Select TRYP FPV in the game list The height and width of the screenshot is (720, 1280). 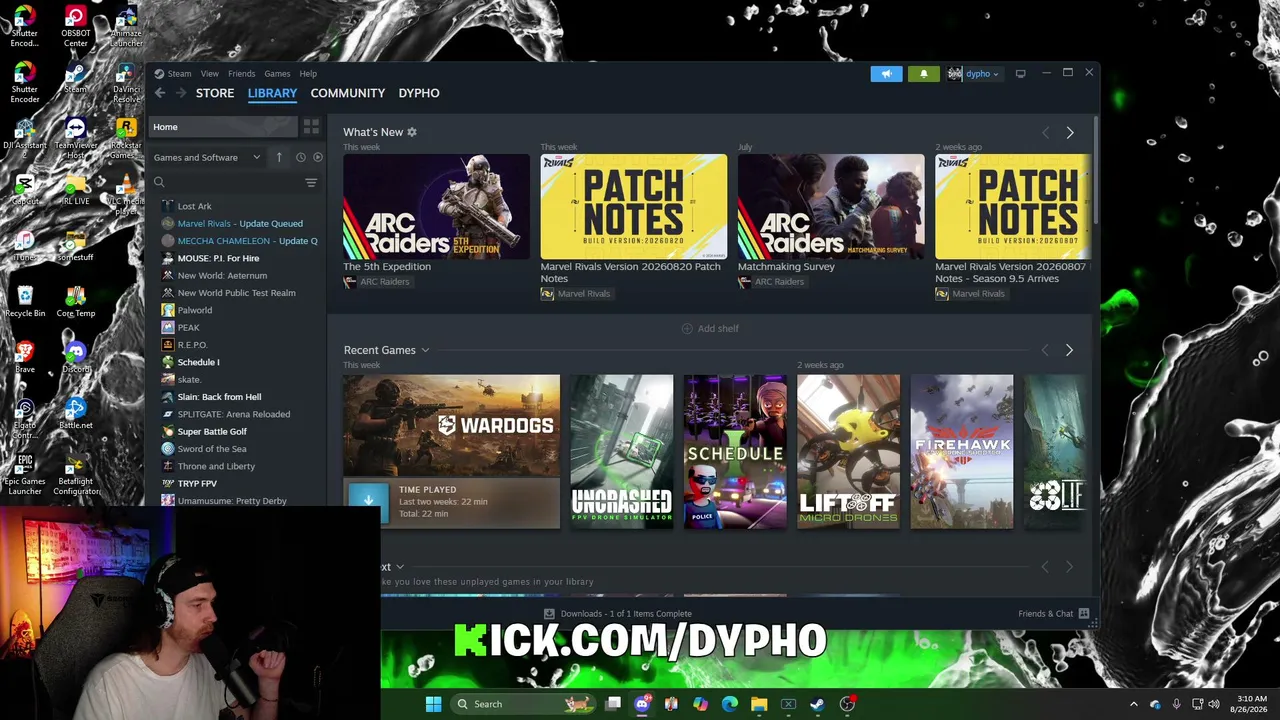point(197,483)
